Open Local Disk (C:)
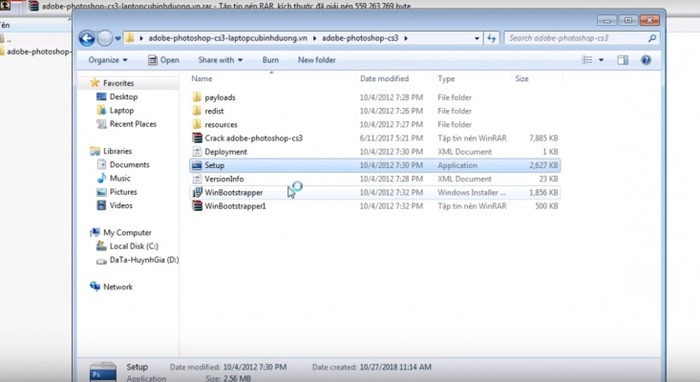The image size is (700, 382). click(127, 246)
